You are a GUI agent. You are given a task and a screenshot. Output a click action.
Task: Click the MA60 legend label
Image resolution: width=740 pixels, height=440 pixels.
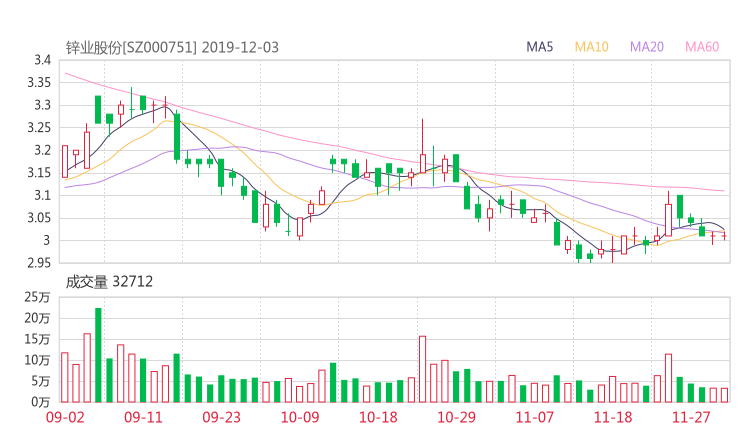click(x=702, y=47)
